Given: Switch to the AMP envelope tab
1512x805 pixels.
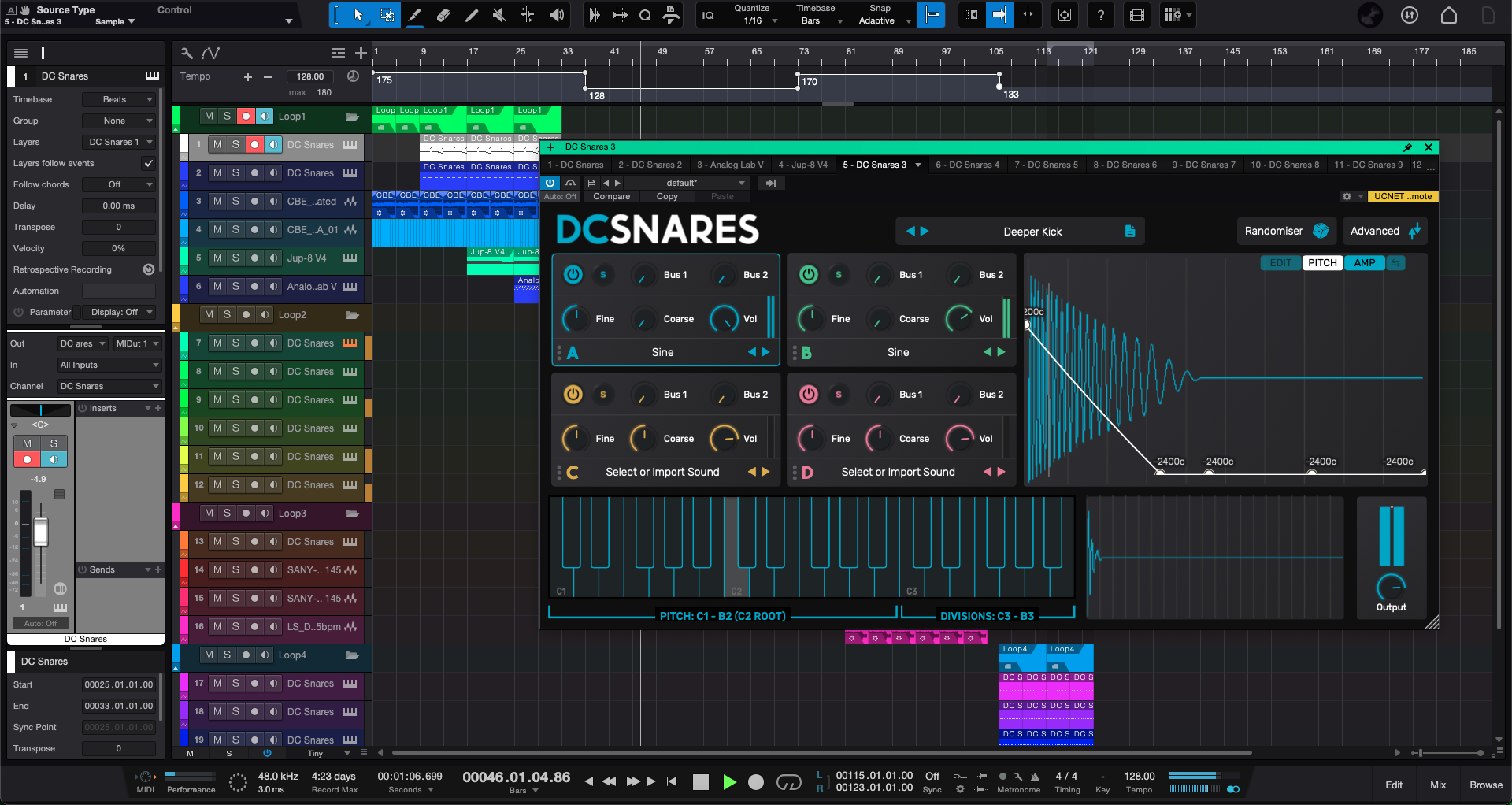Looking at the screenshot, I should pyautogui.click(x=1365, y=263).
